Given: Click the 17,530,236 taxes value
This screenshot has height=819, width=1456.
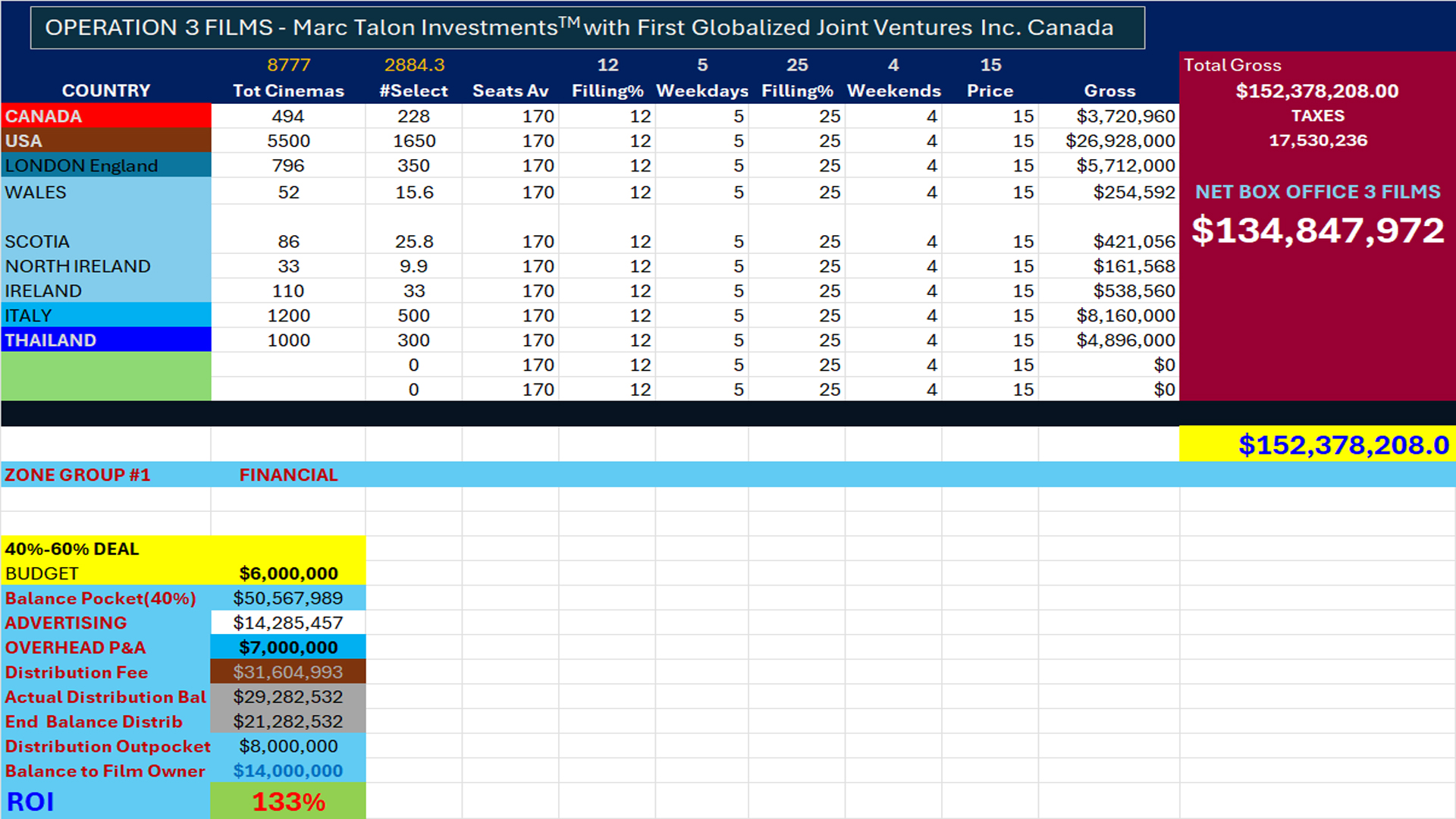Looking at the screenshot, I should (1317, 140).
